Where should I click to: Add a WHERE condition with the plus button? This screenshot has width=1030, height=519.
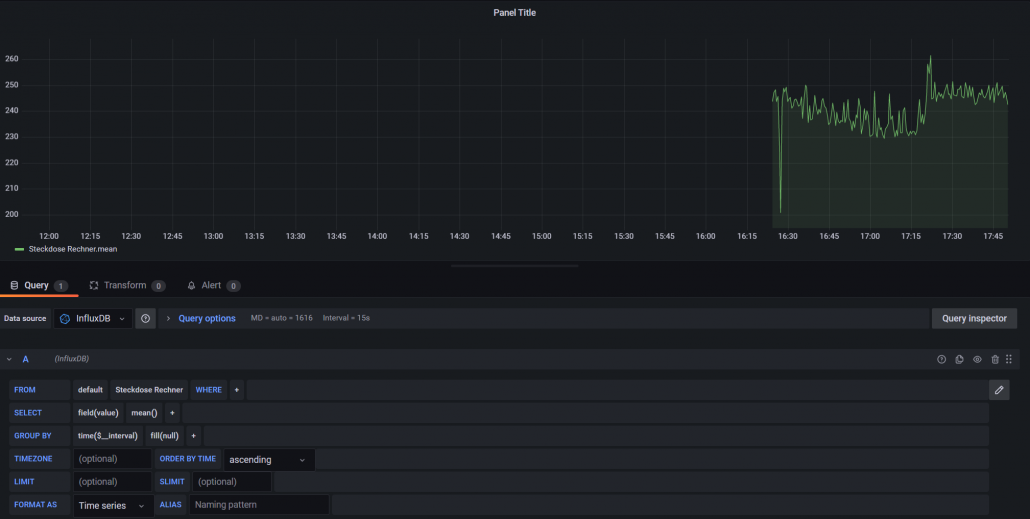click(x=236, y=390)
